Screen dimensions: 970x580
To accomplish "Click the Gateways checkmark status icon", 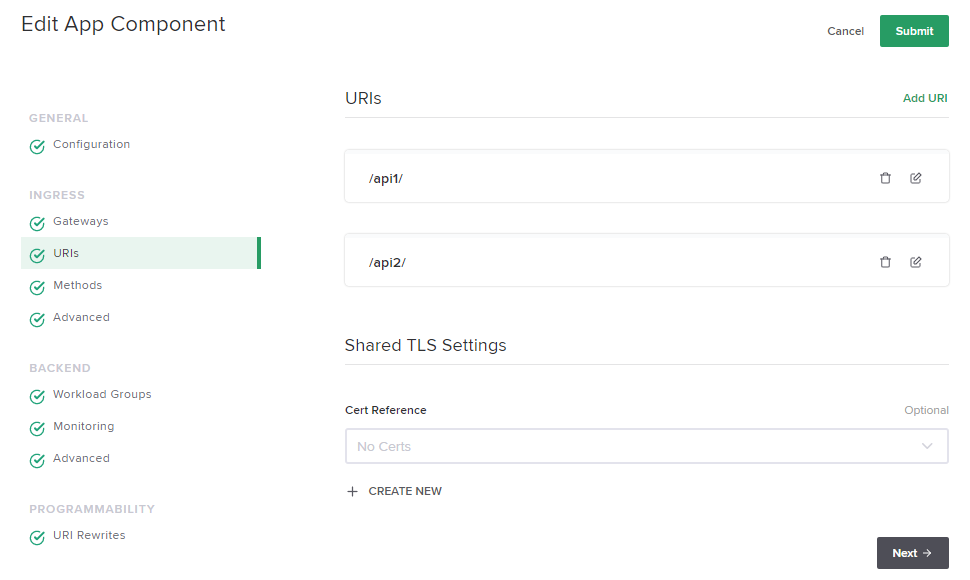I will [37, 223].
